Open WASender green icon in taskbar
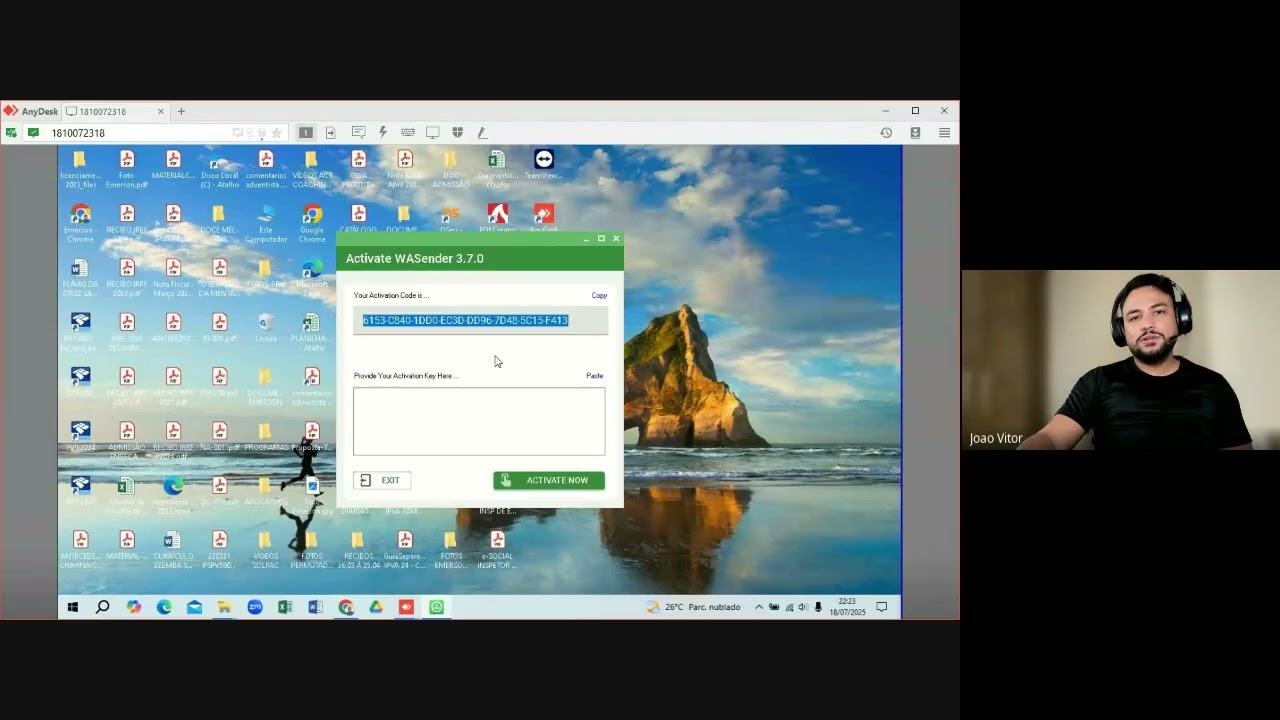The width and height of the screenshot is (1280, 720). pyautogui.click(x=437, y=607)
